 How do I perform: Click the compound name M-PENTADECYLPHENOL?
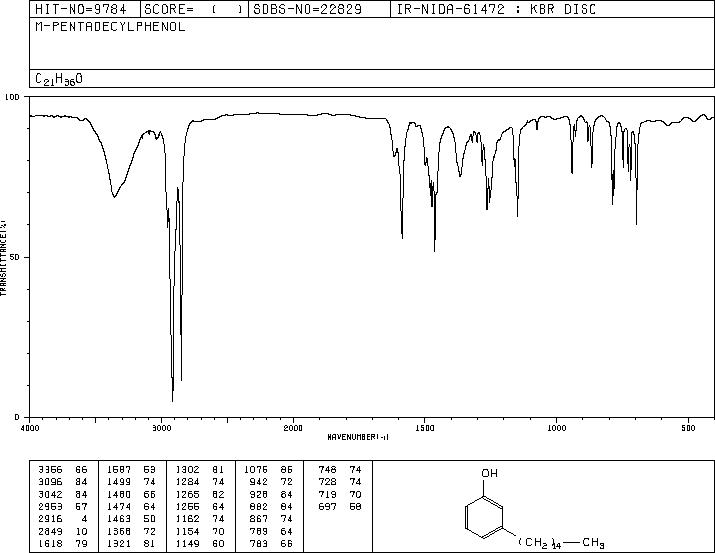110,27
